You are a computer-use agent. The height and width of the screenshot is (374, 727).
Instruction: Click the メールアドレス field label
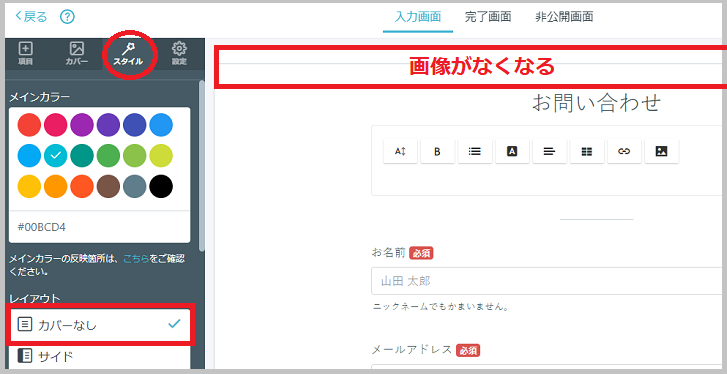click(412, 350)
